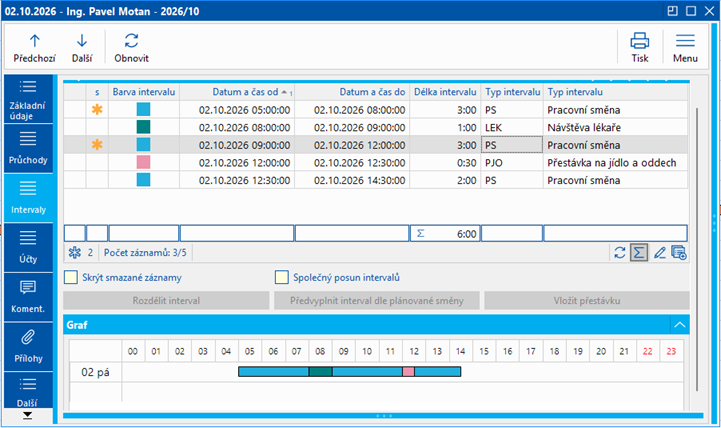Image resolution: width=721 pixels, height=428 pixels.
Task: Click the vertical scrollbar on right side
Action: [x=697, y=248]
